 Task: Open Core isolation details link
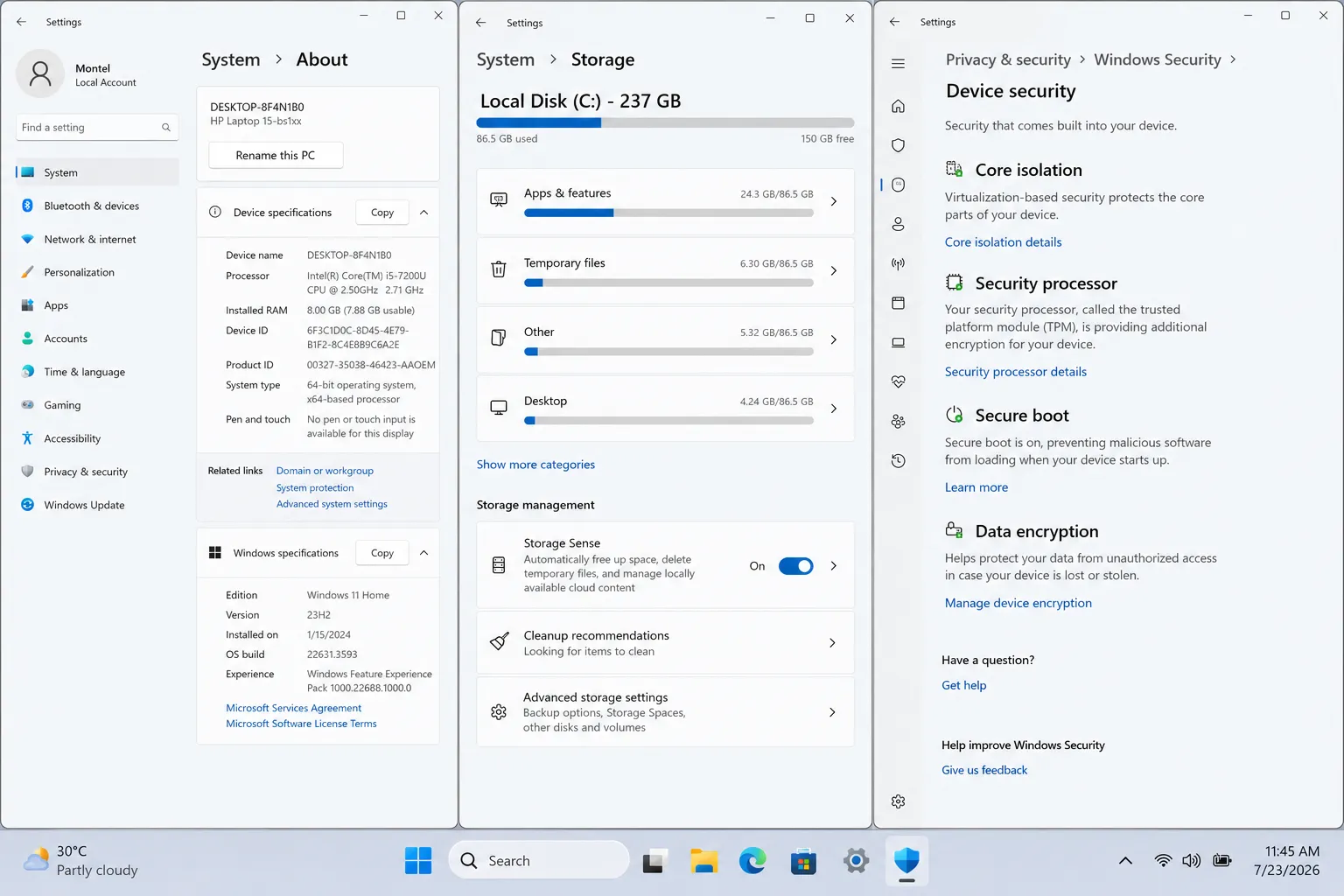tap(1003, 242)
